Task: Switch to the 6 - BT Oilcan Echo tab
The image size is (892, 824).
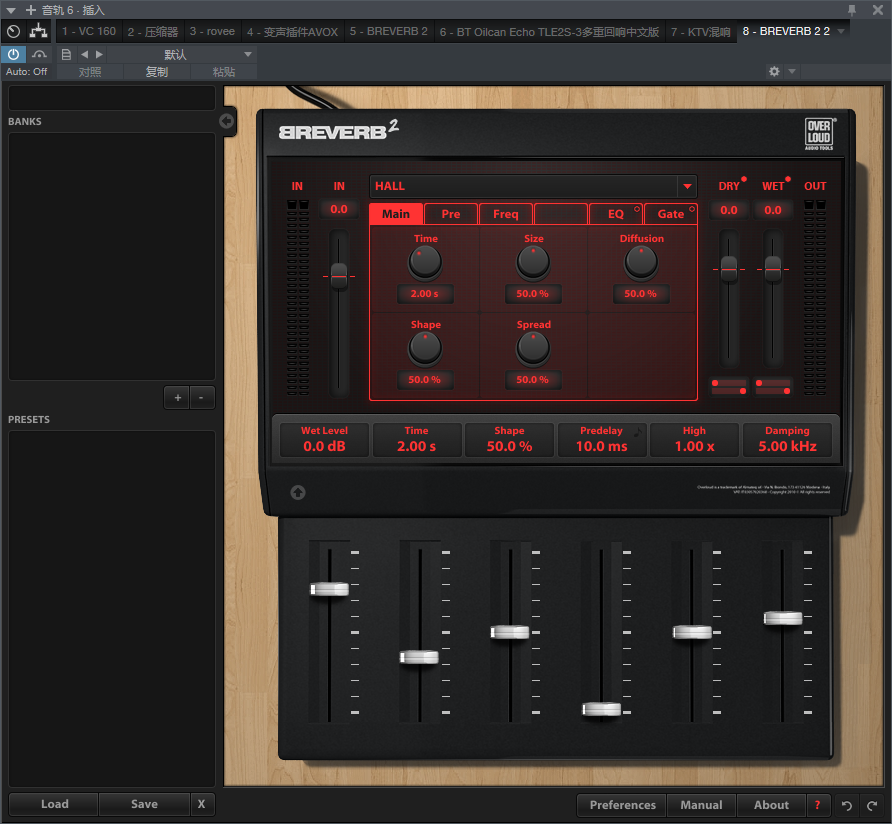Action: (x=549, y=31)
